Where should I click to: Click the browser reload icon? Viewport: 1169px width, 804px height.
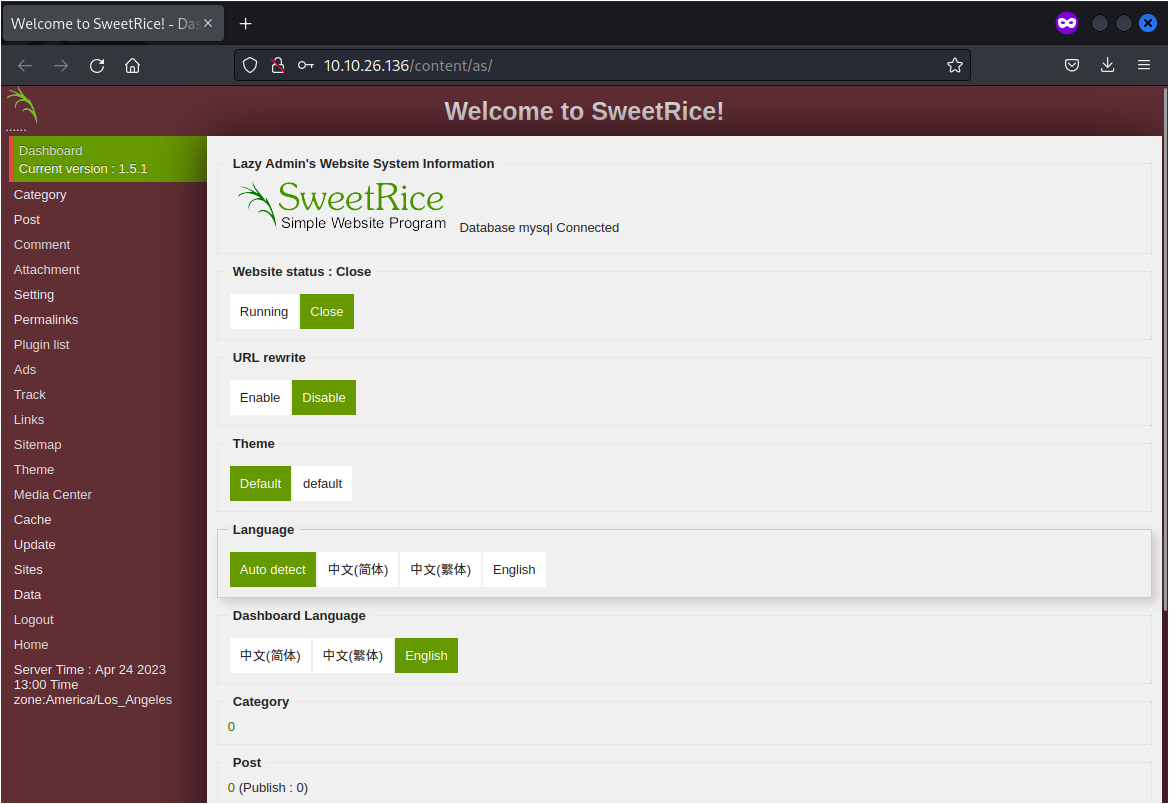[97, 66]
